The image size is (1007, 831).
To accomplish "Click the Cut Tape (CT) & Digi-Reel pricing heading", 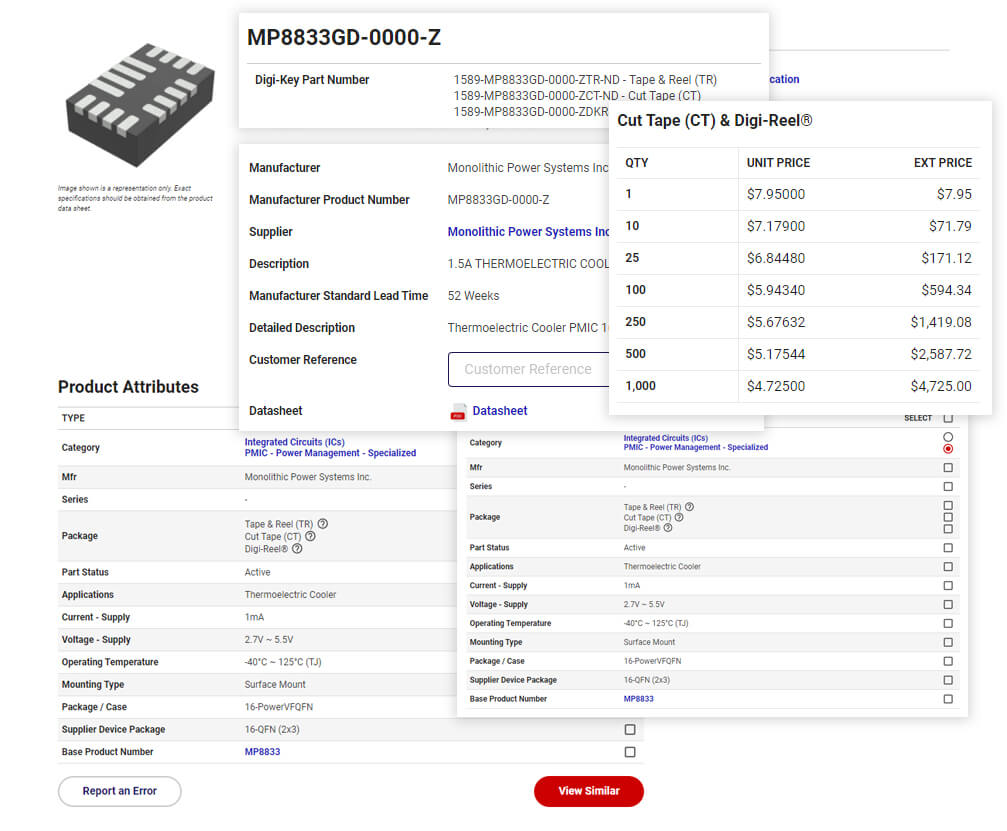I will pyautogui.click(x=715, y=121).
